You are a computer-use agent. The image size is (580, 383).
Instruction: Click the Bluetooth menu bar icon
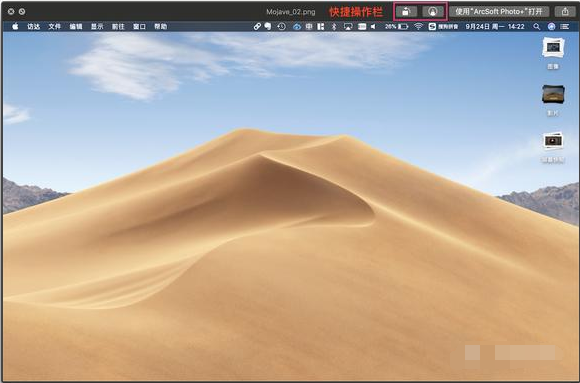click(334, 26)
